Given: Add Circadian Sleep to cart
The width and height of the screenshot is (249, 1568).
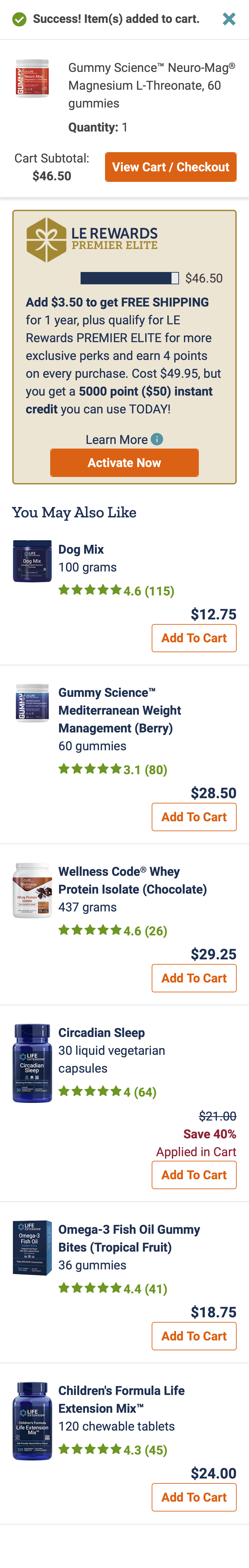Looking at the screenshot, I should click(194, 1175).
